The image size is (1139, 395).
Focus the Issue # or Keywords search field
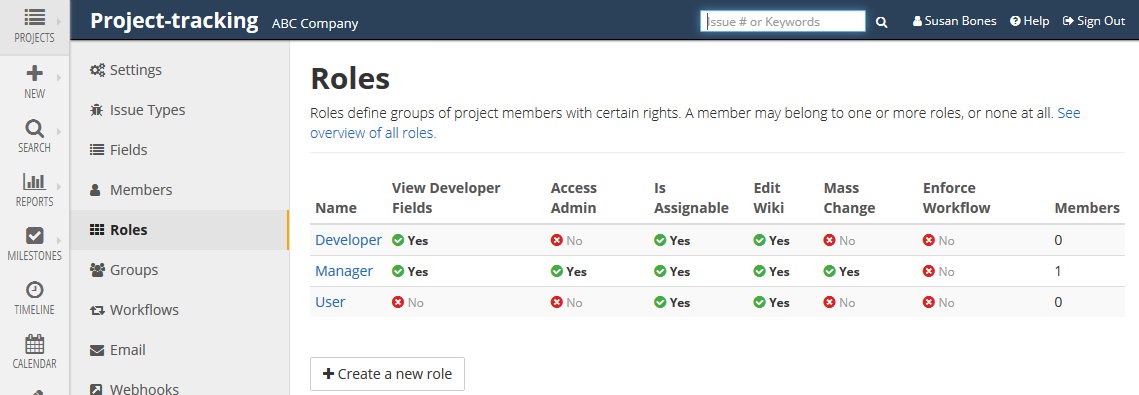tap(783, 22)
